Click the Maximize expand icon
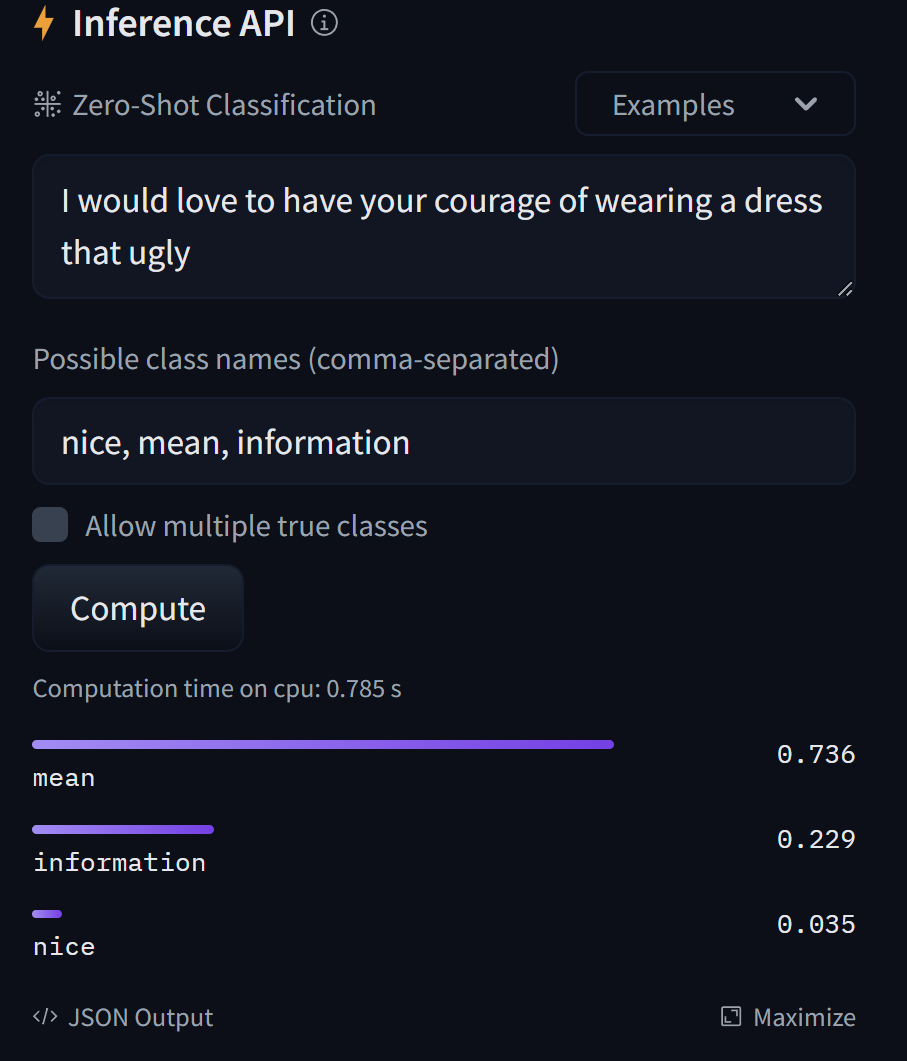 tap(729, 1016)
